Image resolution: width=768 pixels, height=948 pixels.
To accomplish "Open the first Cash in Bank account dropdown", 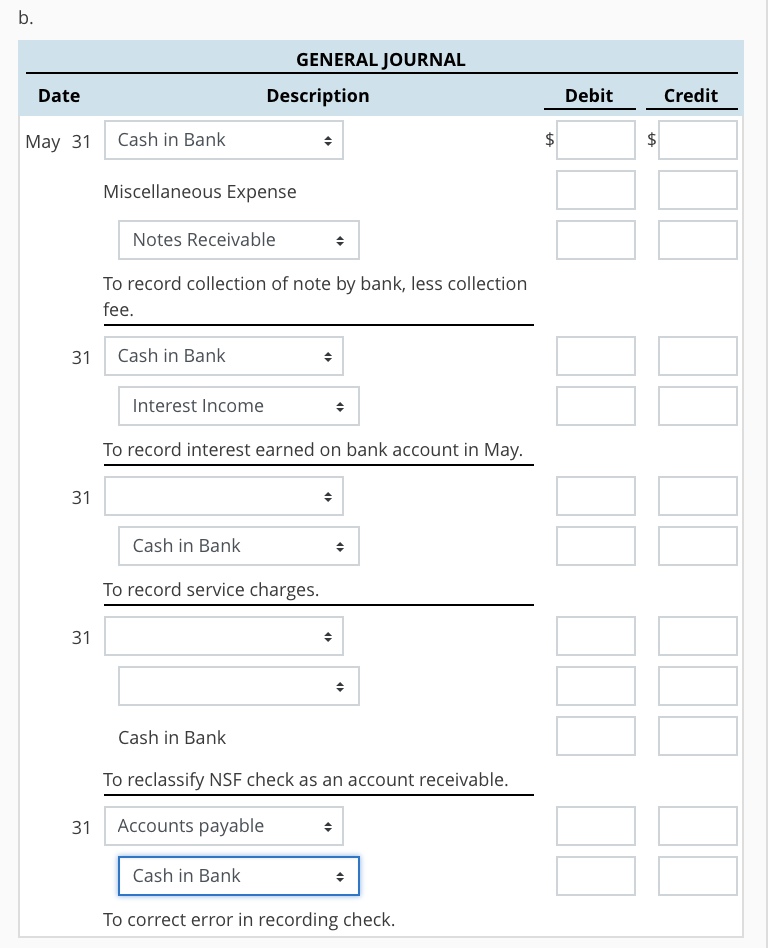I will point(223,140).
